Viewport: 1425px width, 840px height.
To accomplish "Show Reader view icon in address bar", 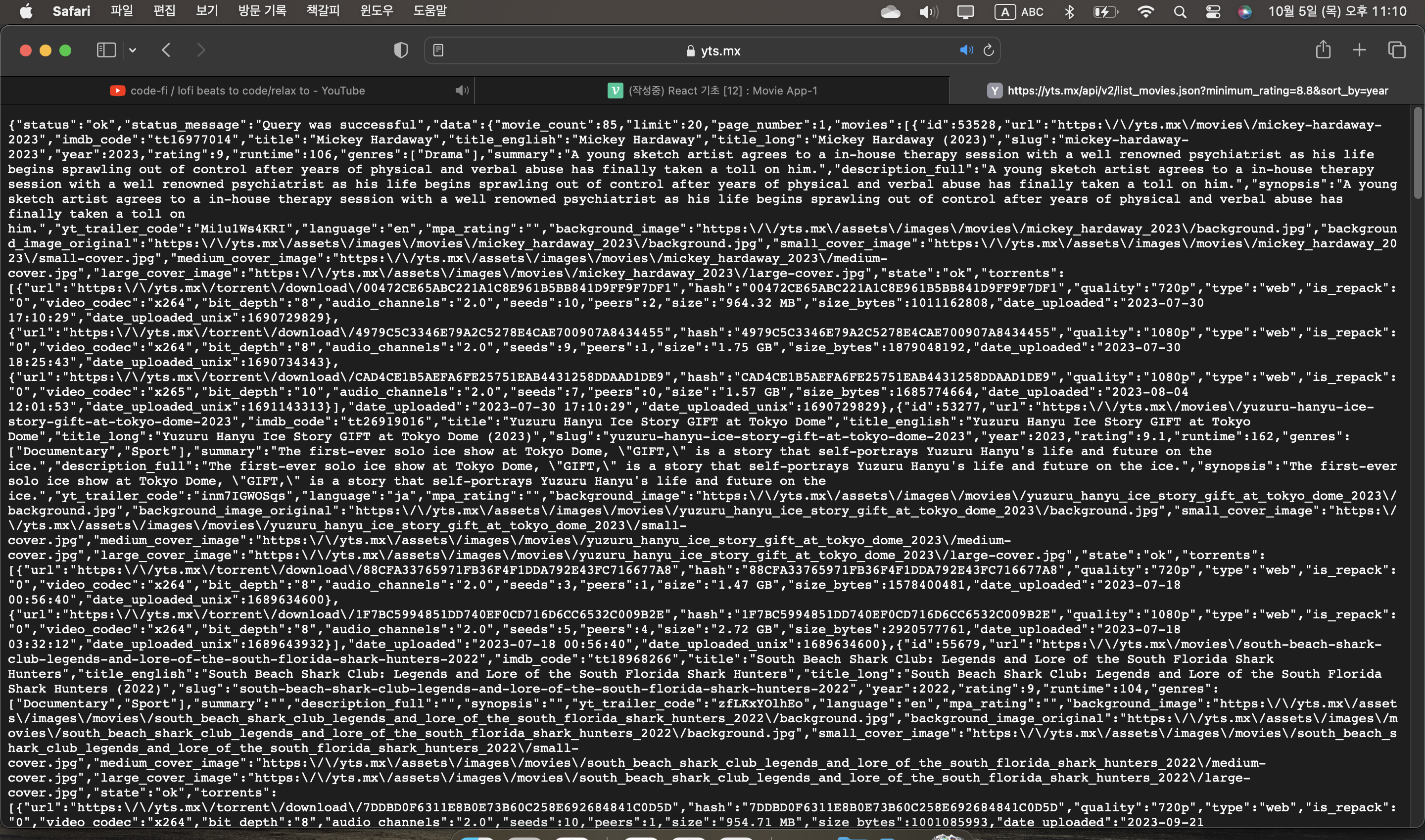I will pyautogui.click(x=438, y=50).
